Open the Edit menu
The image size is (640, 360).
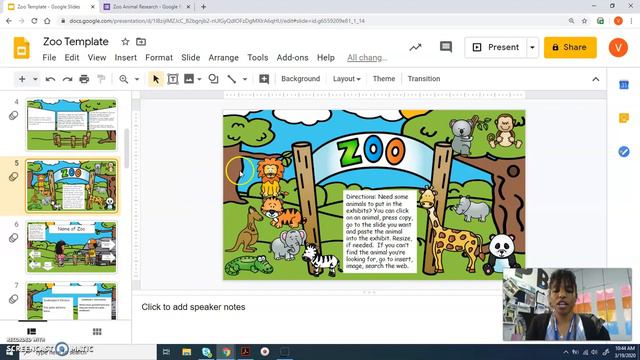point(72,58)
